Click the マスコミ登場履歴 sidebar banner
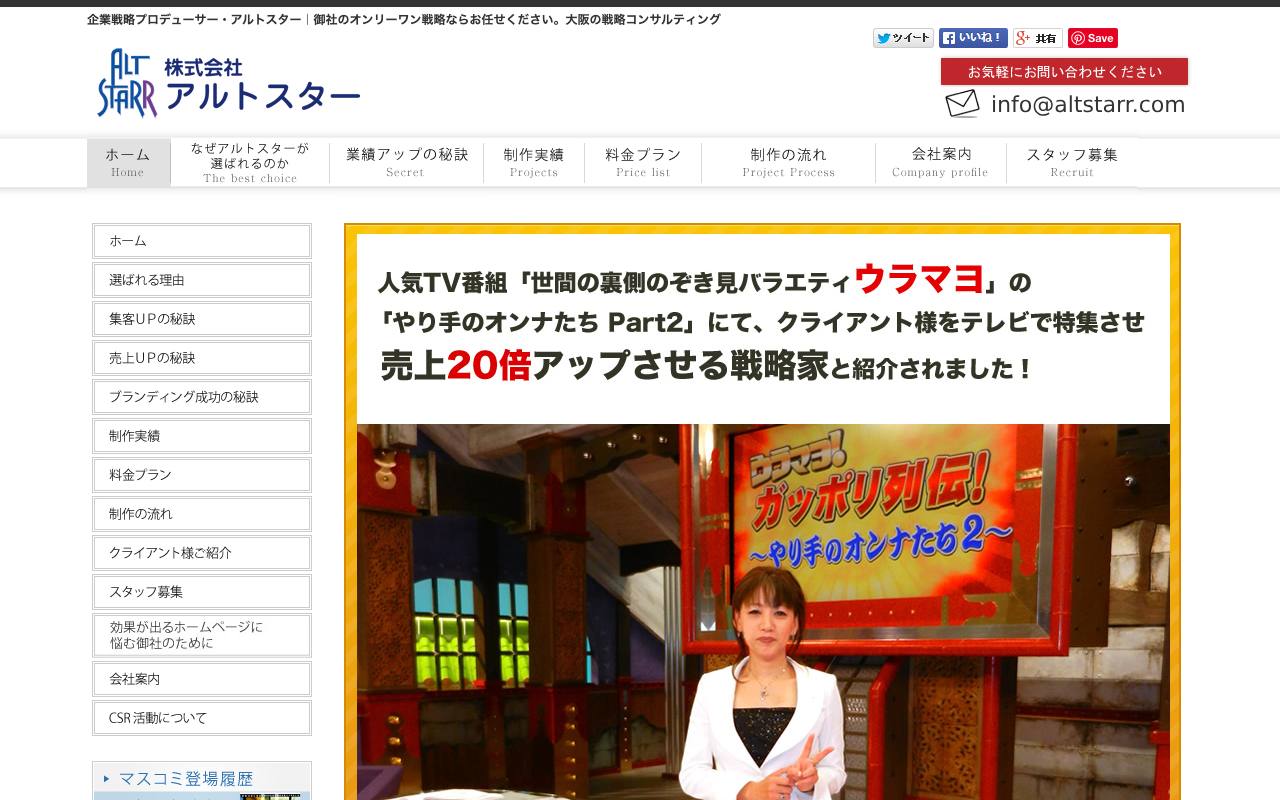This screenshot has width=1280, height=800. click(x=202, y=781)
